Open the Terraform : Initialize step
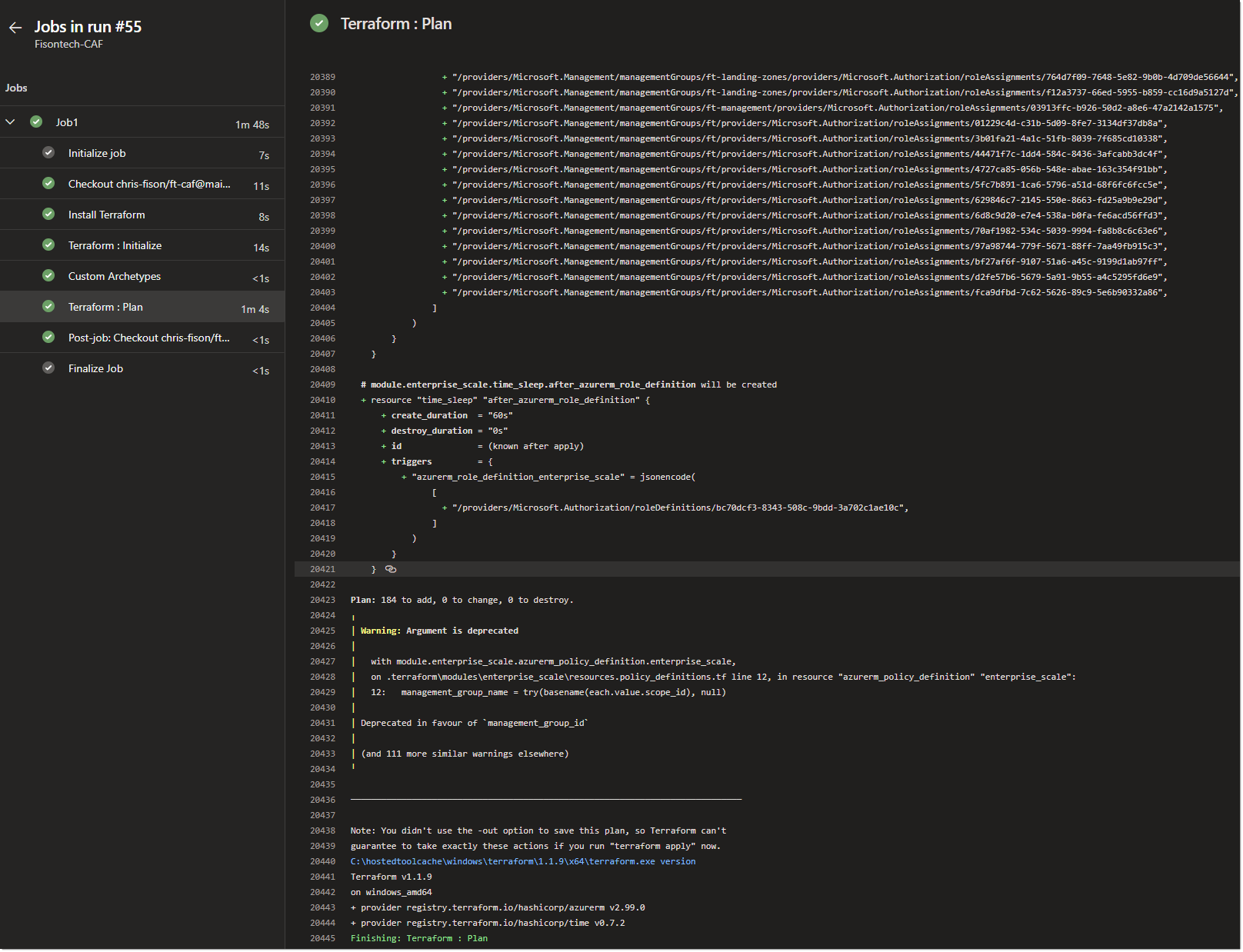The image size is (1243, 952). point(142,245)
